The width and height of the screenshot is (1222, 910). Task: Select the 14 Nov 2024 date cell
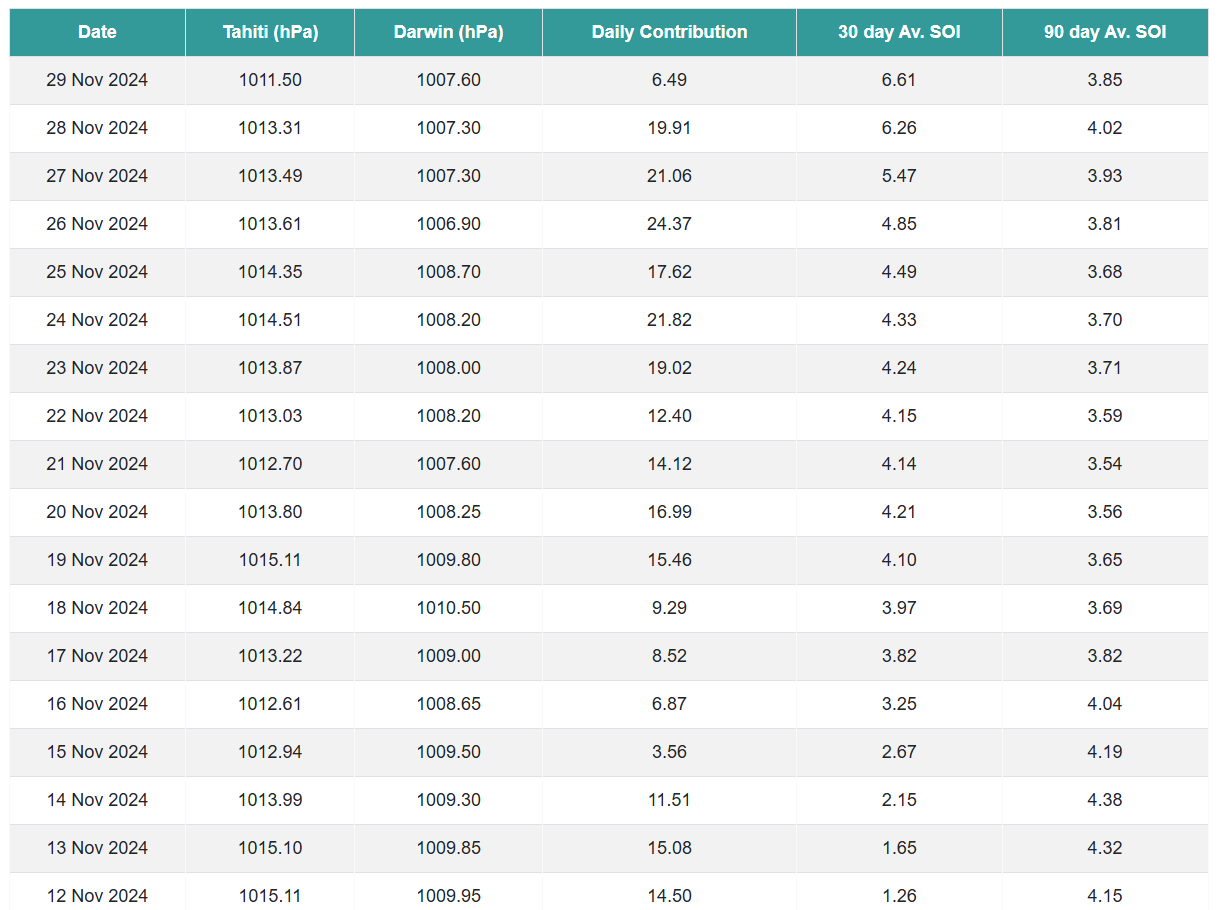click(x=97, y=800)
